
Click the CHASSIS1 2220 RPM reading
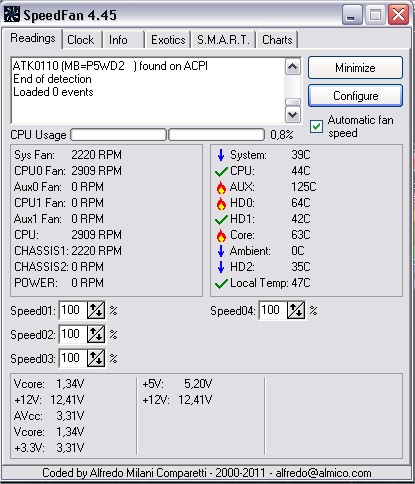pyautogui.click(x=68, y=251)
